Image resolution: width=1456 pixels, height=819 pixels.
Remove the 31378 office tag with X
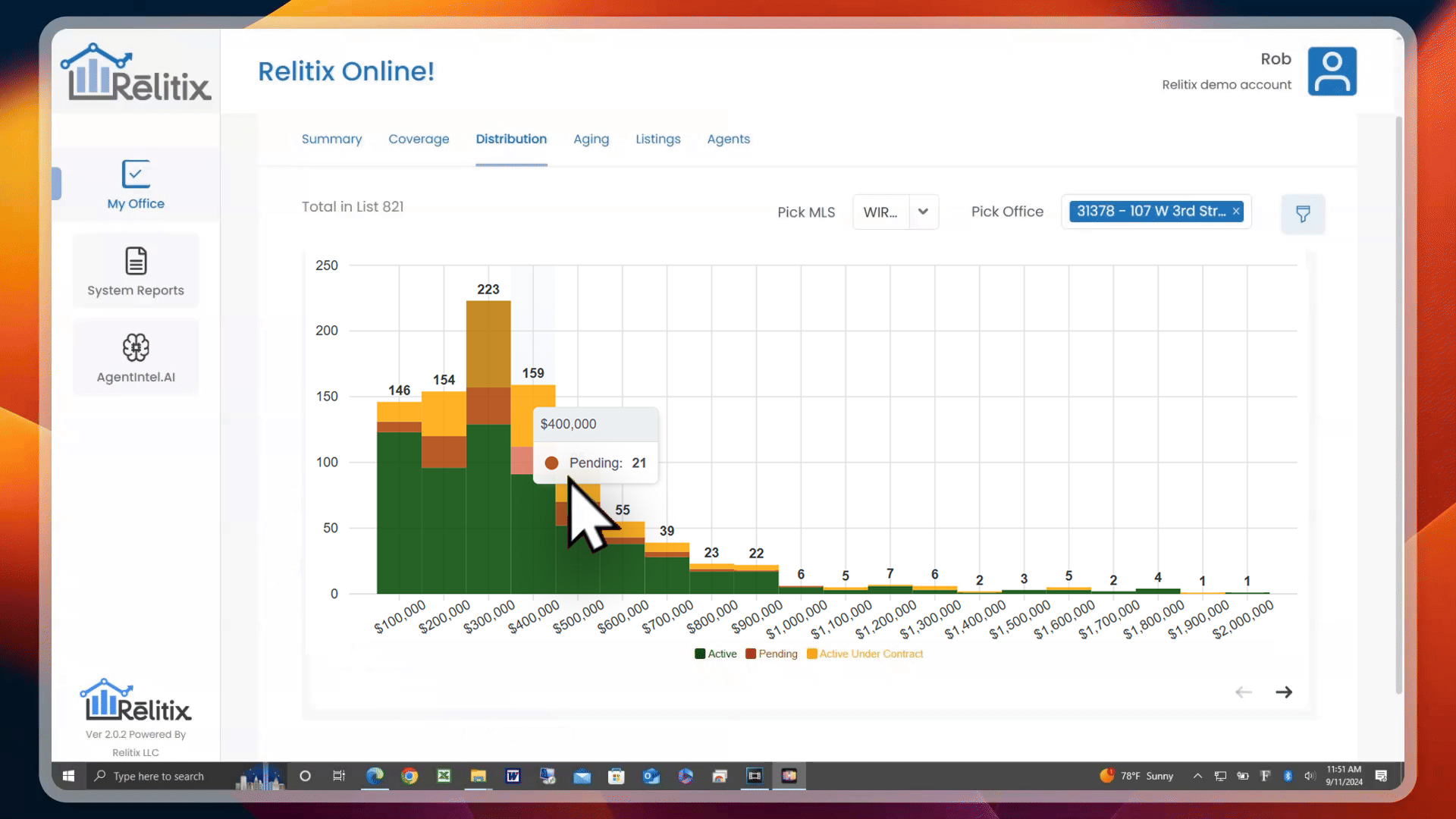click(1236, 212)
